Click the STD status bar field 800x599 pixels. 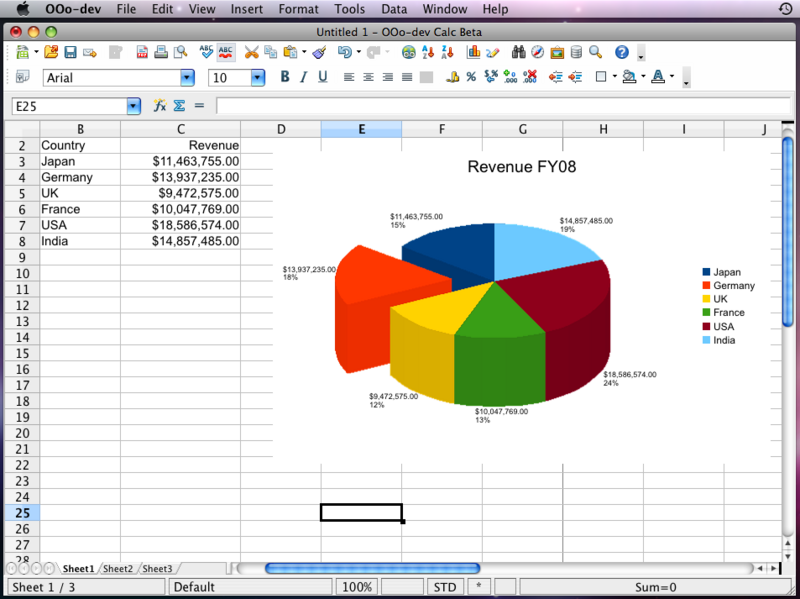pyautogui.click(x=444, y=586)
